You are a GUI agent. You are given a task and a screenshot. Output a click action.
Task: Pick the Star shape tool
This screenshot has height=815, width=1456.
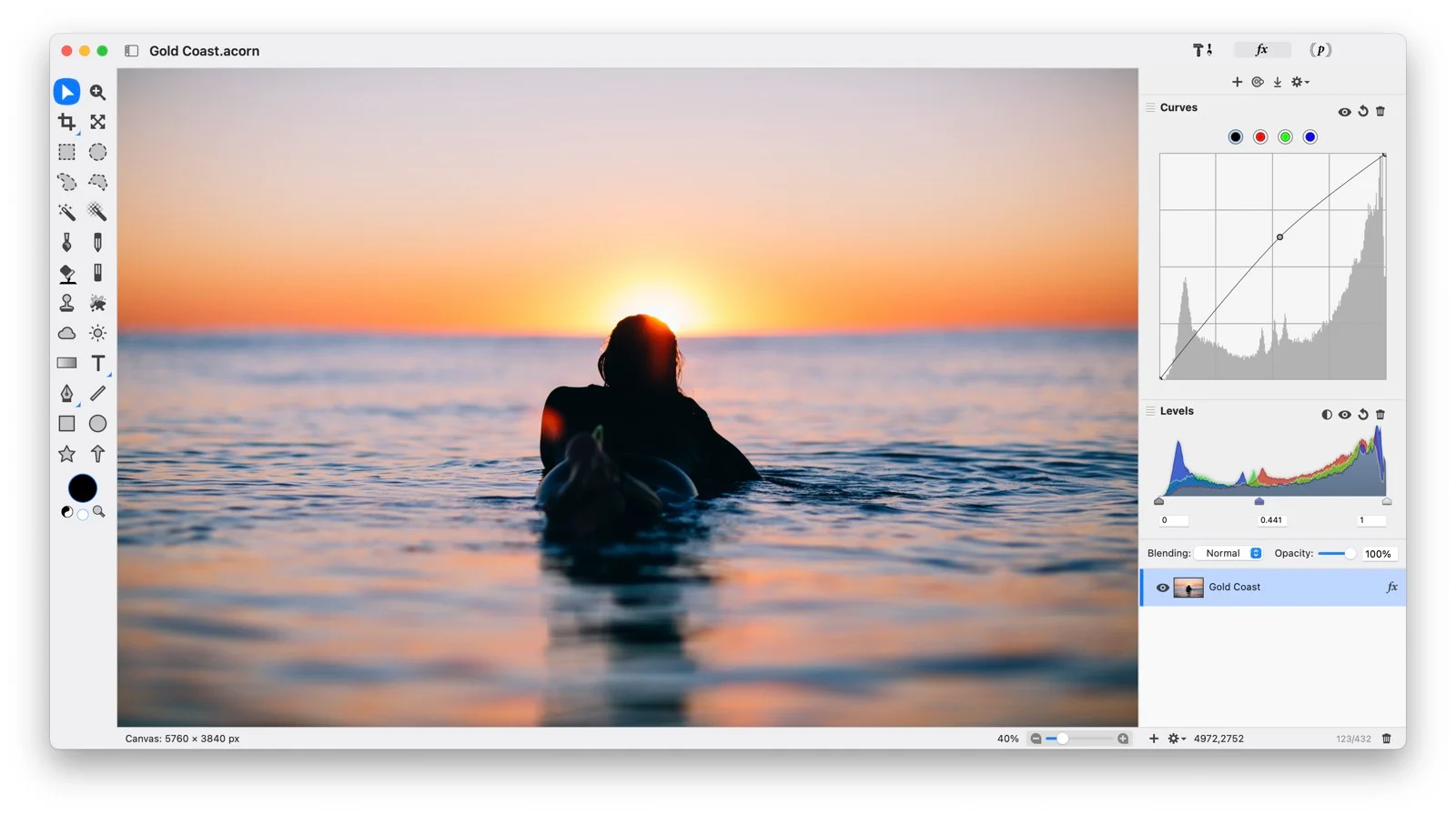click(x=66, y=454)
